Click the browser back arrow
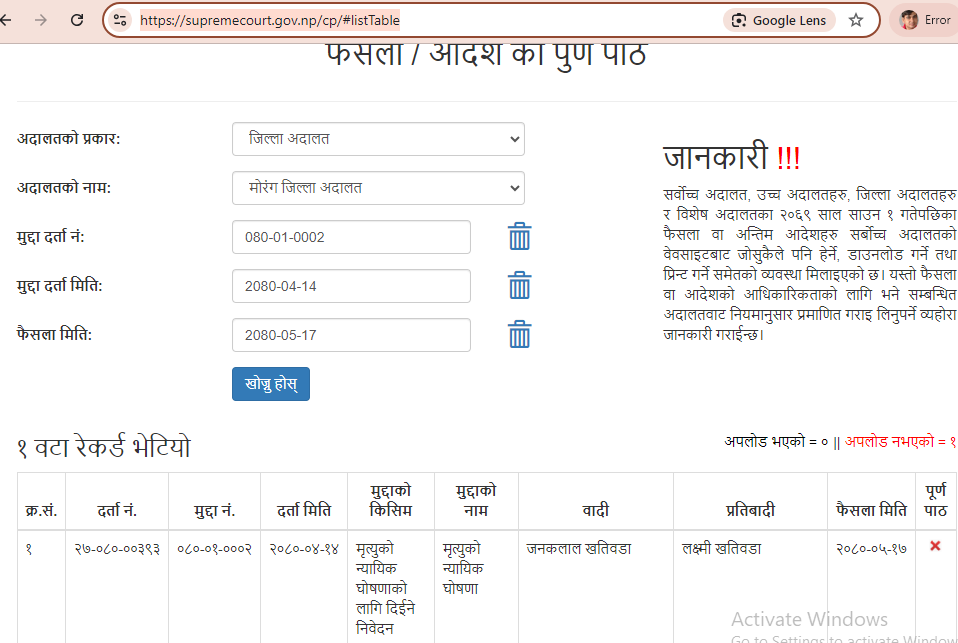 pos(5,20)
